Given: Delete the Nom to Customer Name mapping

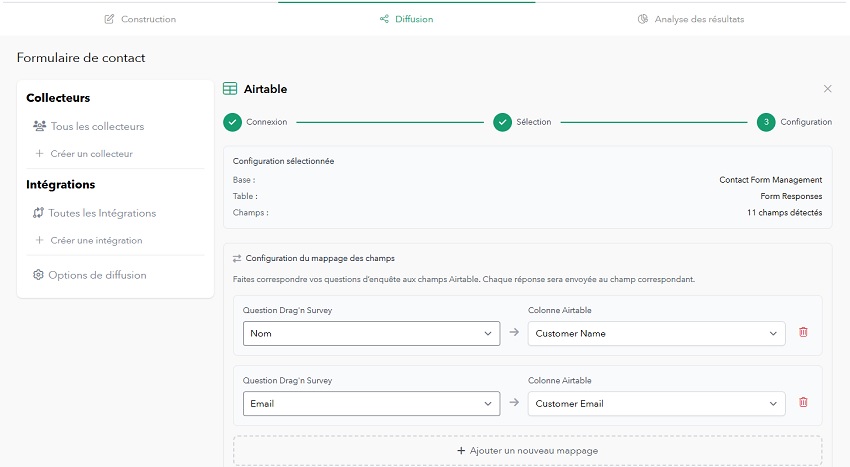Looking at the screenshot, I should pyautogui.click(x=803, y=332).
